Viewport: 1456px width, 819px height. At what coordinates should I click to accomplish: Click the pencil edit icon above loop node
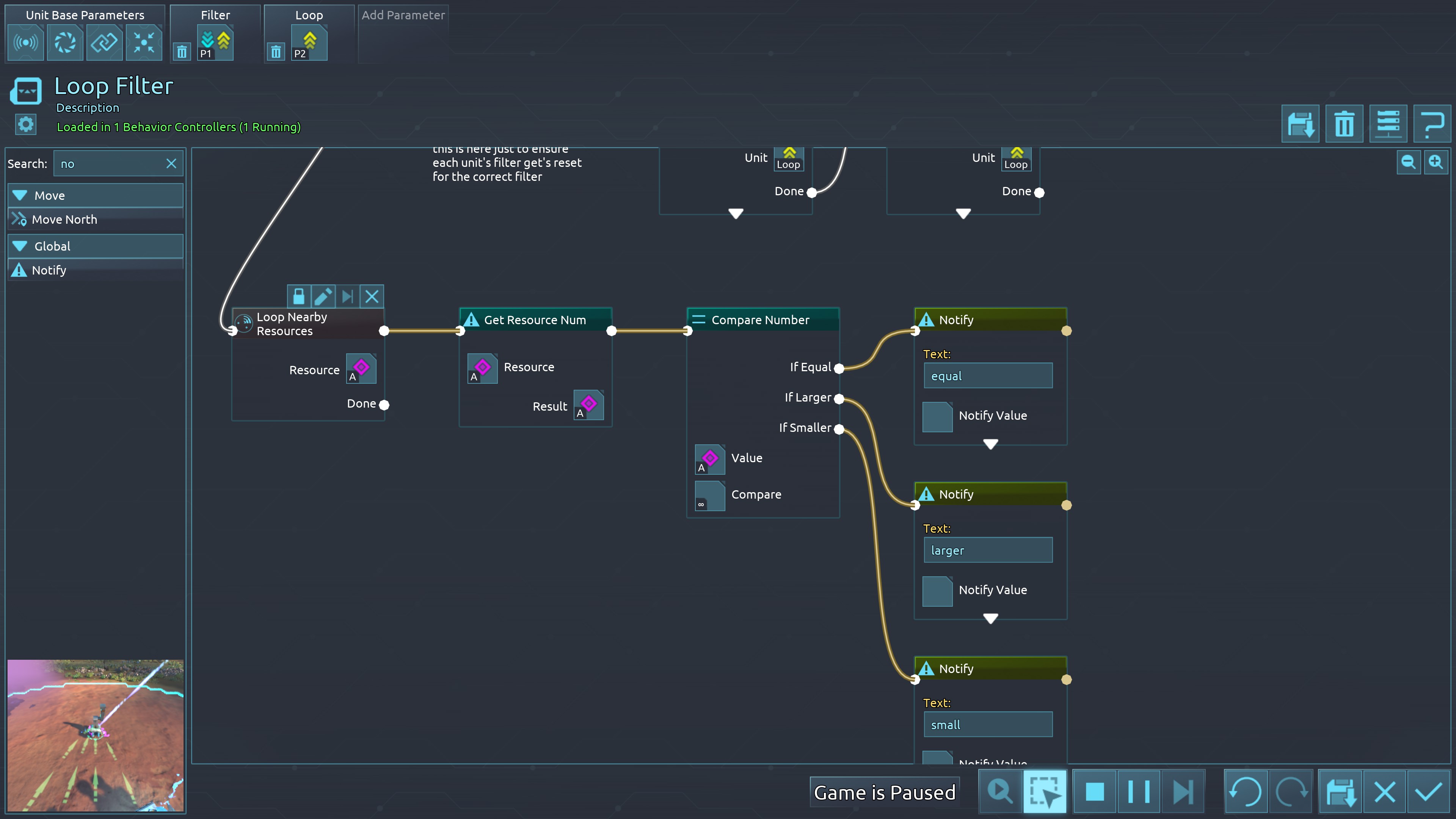tap(323, 296)
